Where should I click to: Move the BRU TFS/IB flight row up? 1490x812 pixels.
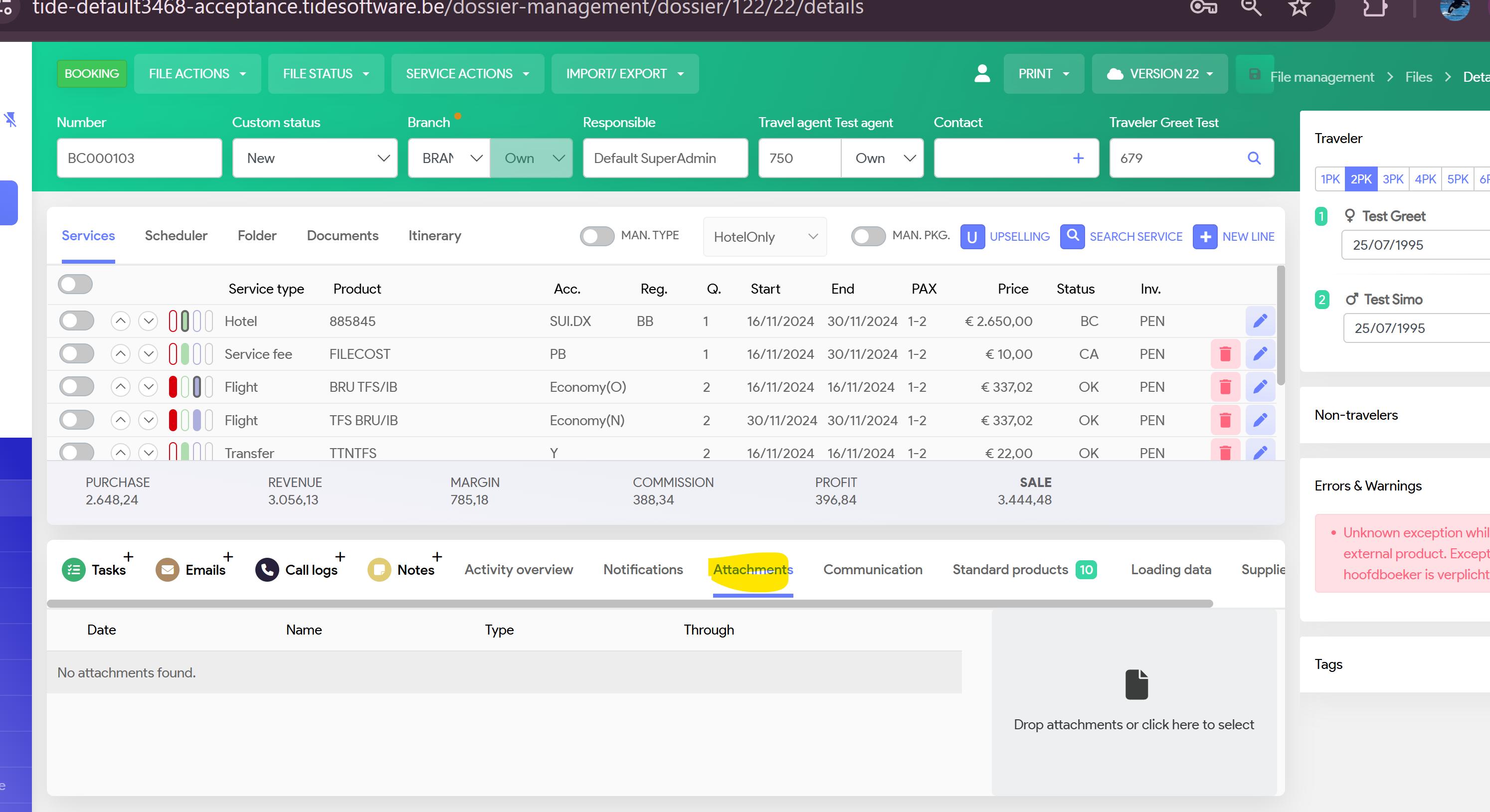point(120,387)
